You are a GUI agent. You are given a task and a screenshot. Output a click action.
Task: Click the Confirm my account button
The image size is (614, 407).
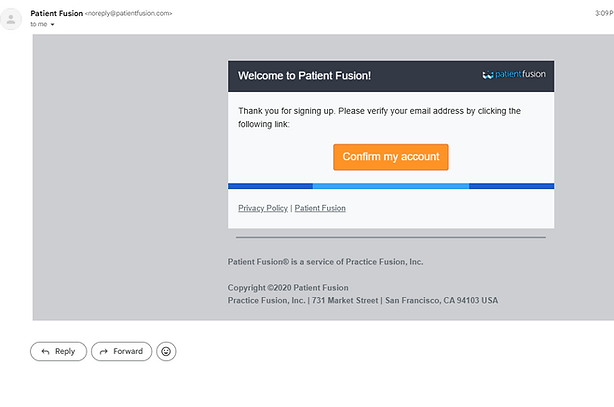pos(391,157)
